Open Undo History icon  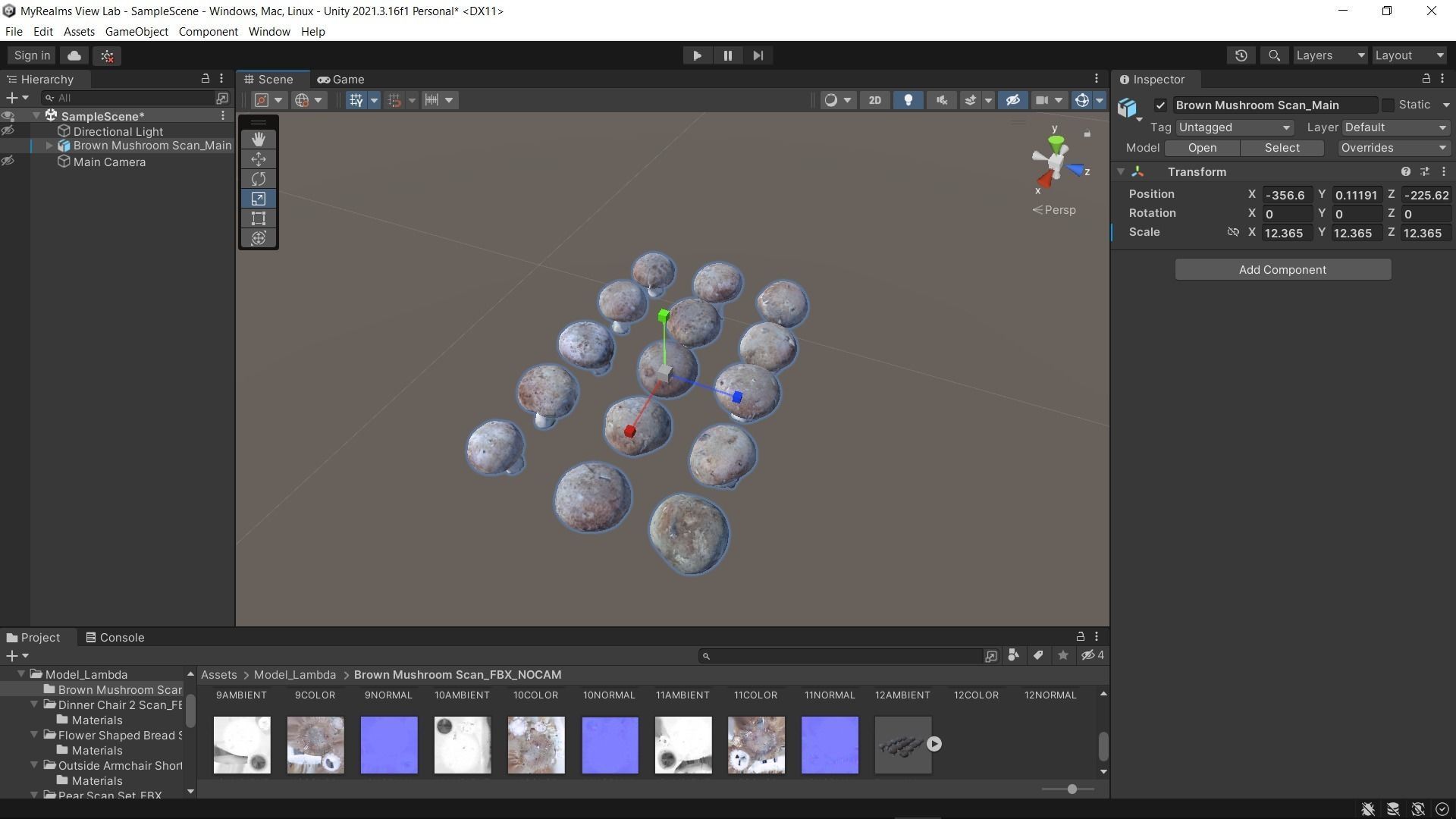1241,55
